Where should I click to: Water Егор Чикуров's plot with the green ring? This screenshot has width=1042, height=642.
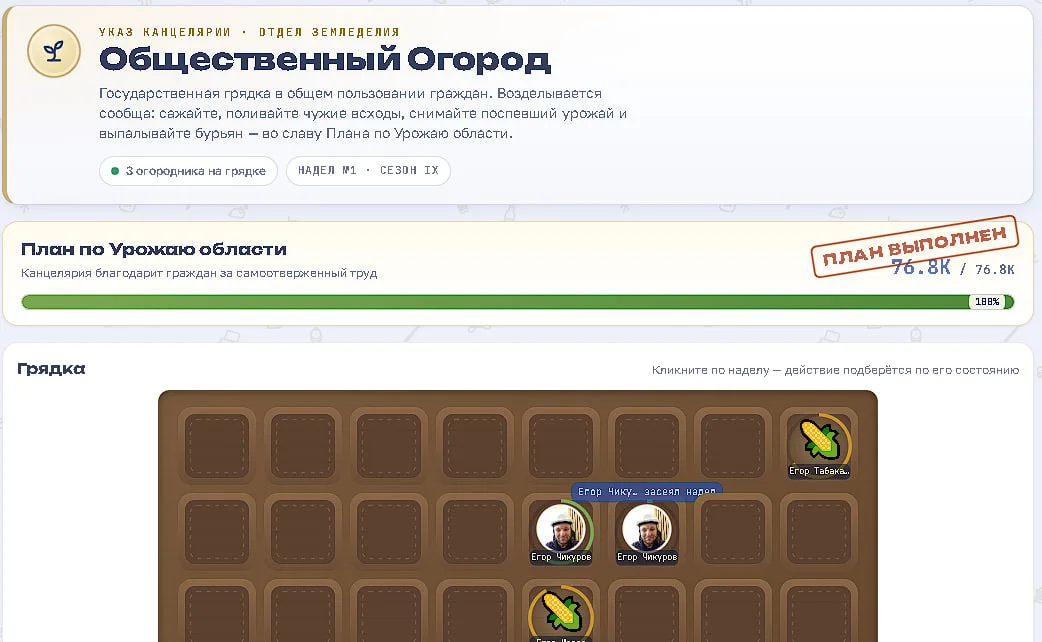(561, 532)
